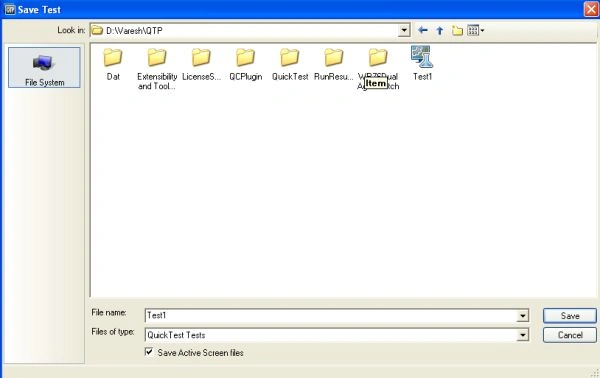Select the Dat folder
The image size is (600, 378).
pos(113,64)
